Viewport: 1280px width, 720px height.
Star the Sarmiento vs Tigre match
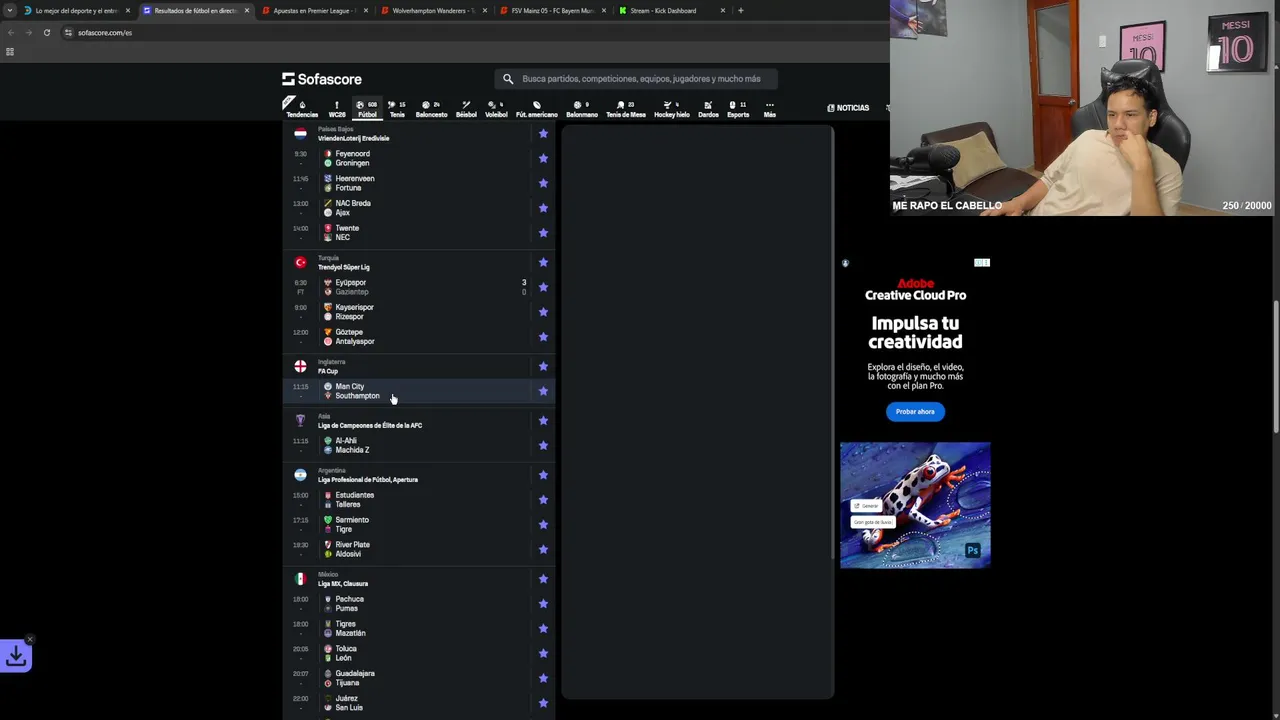(543, 524)
